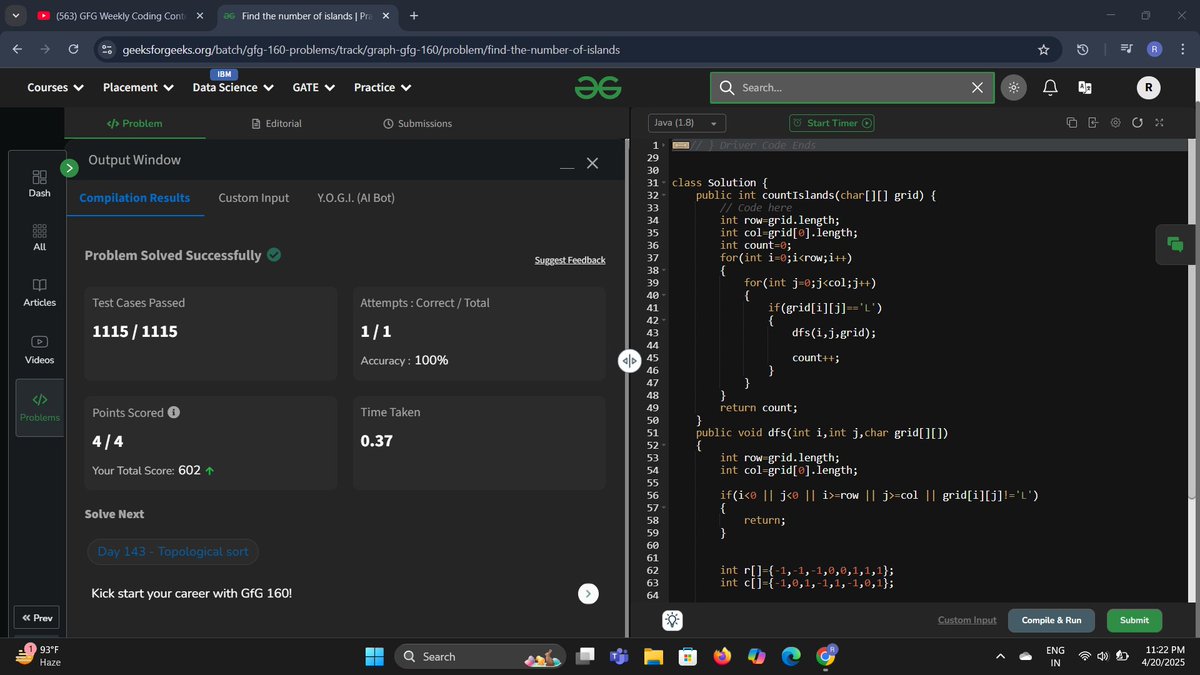1200x675 pixels.
Task: Click Compile & Run
Action: click(1051, 620)
